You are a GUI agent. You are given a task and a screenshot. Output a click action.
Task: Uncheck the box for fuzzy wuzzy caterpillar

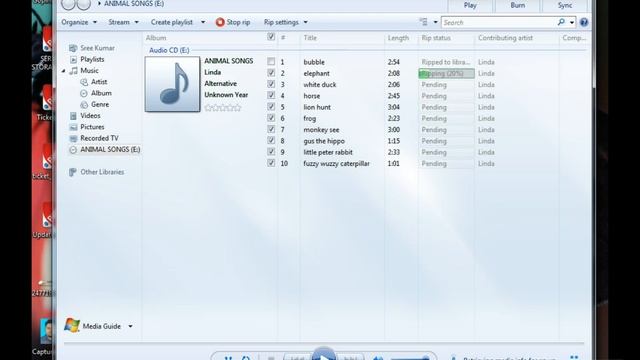point(271,163)
